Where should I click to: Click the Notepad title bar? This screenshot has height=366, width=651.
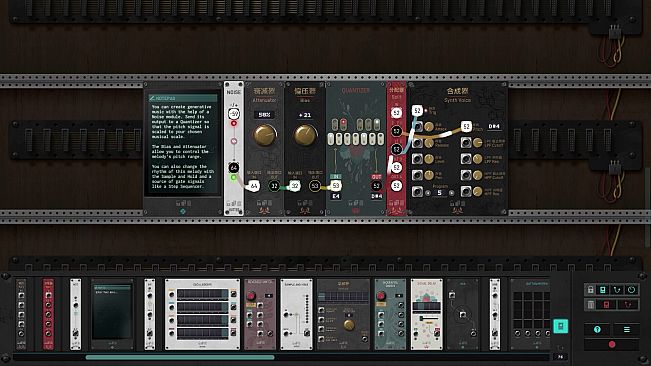[x=183, y=98]
